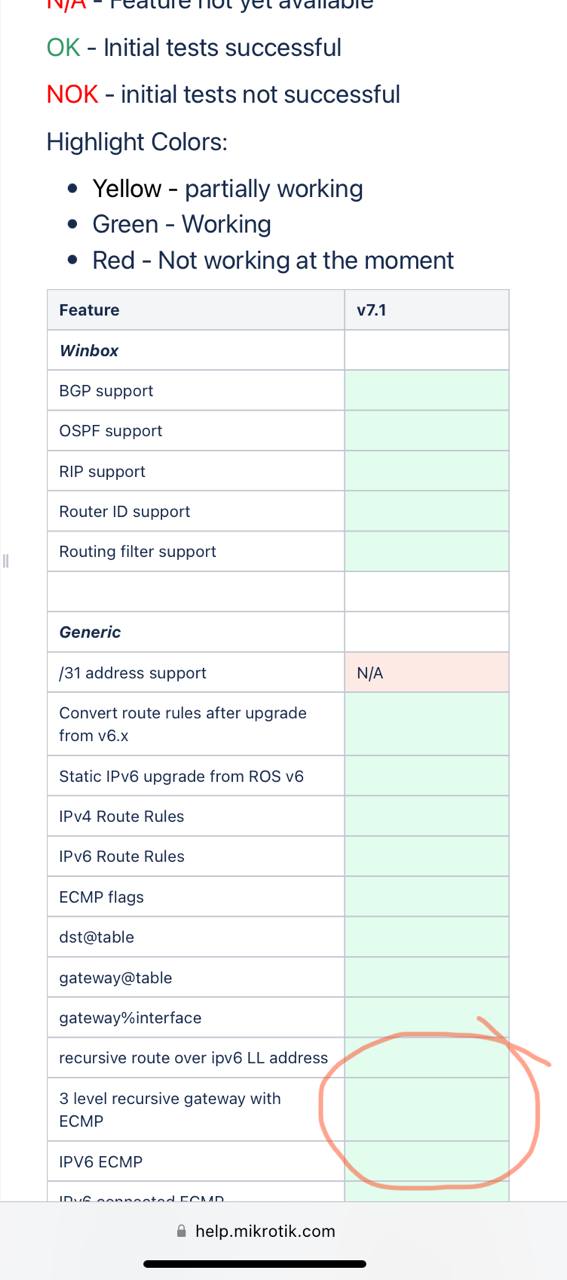Tap the lock icon in address bar

[181, 1232]
